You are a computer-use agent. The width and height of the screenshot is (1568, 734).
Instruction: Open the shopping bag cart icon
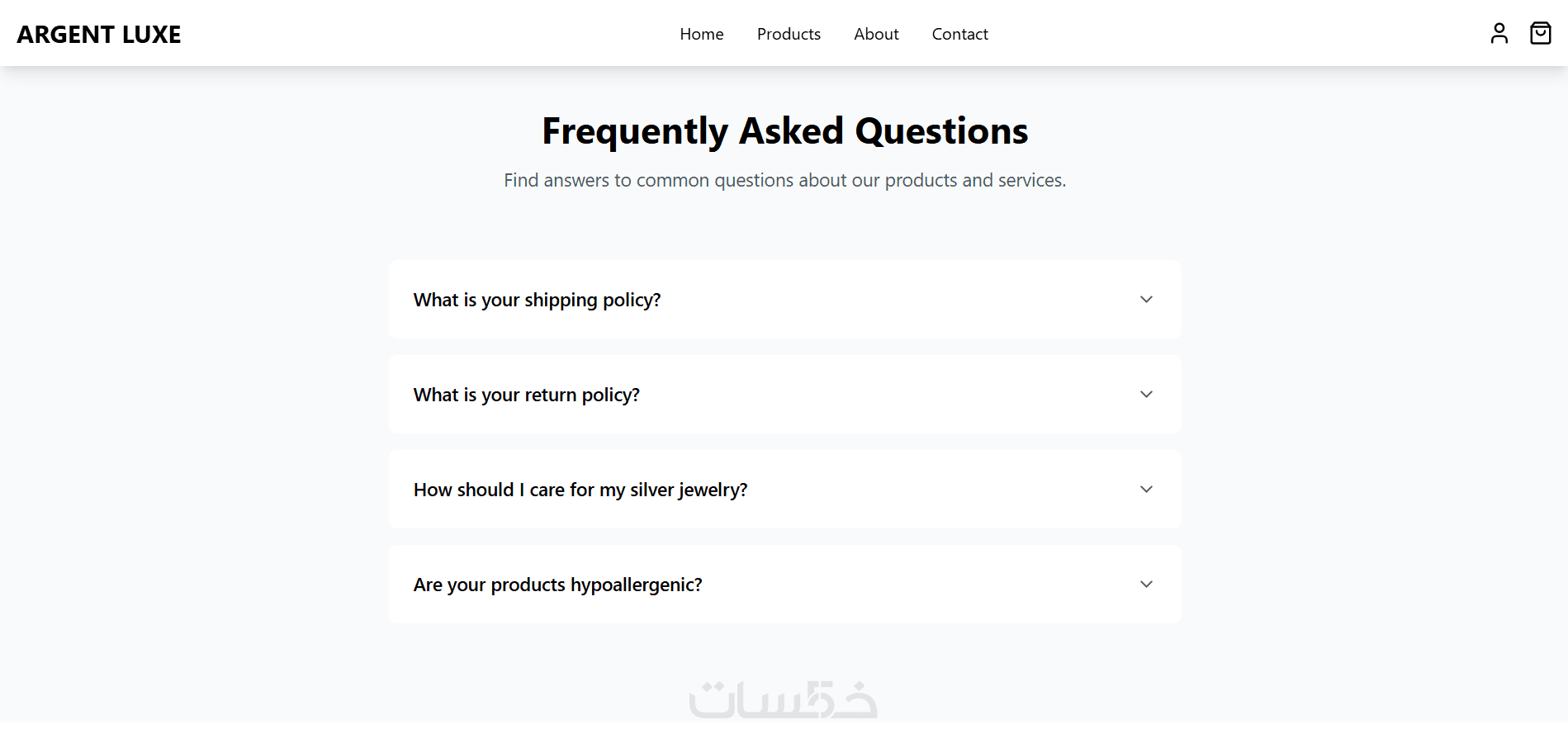[x=1540, y=33]
